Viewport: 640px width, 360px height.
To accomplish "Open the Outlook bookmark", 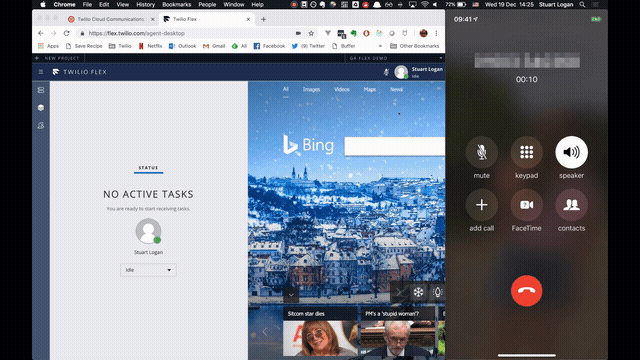I will [x=182, y=46].
